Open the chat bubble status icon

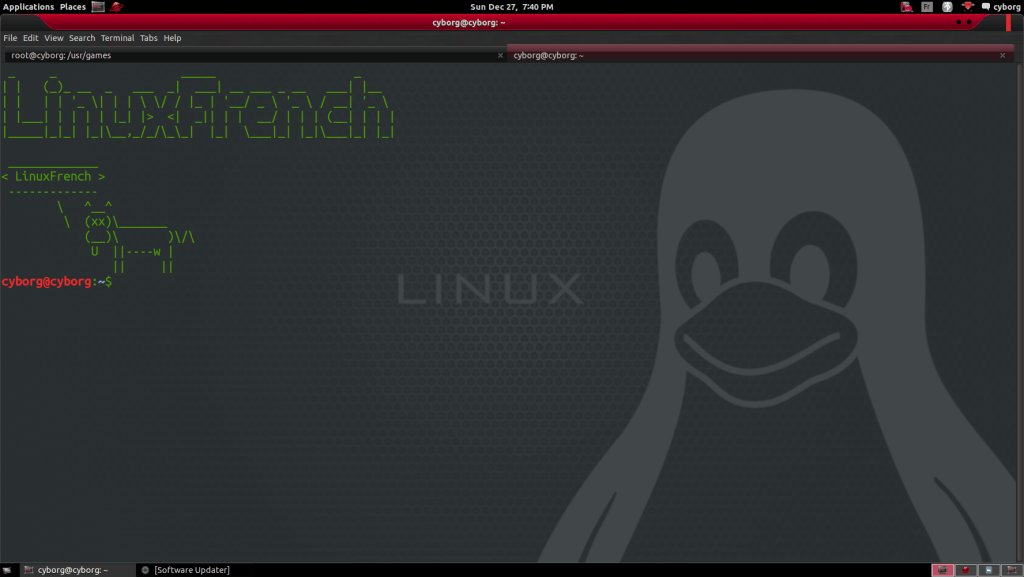[x=985, y=7]
